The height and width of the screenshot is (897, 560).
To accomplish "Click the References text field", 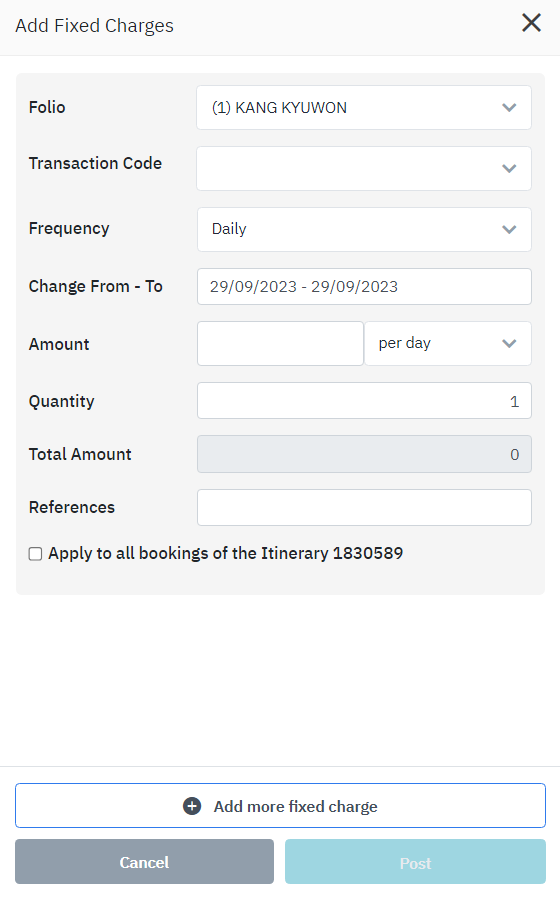I will (x=364, y=507).
